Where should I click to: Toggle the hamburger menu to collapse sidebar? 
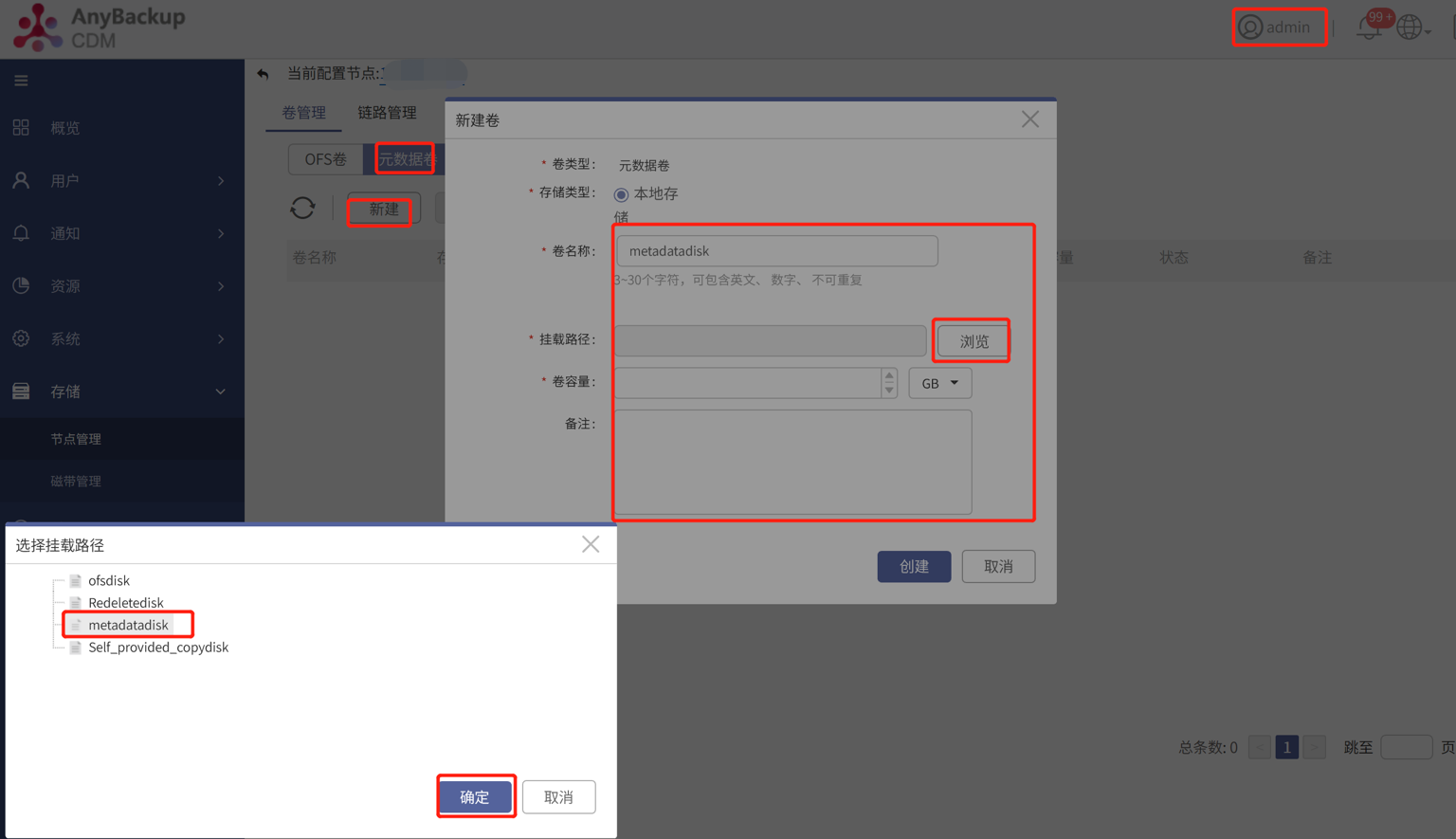[x=21, y=81]
